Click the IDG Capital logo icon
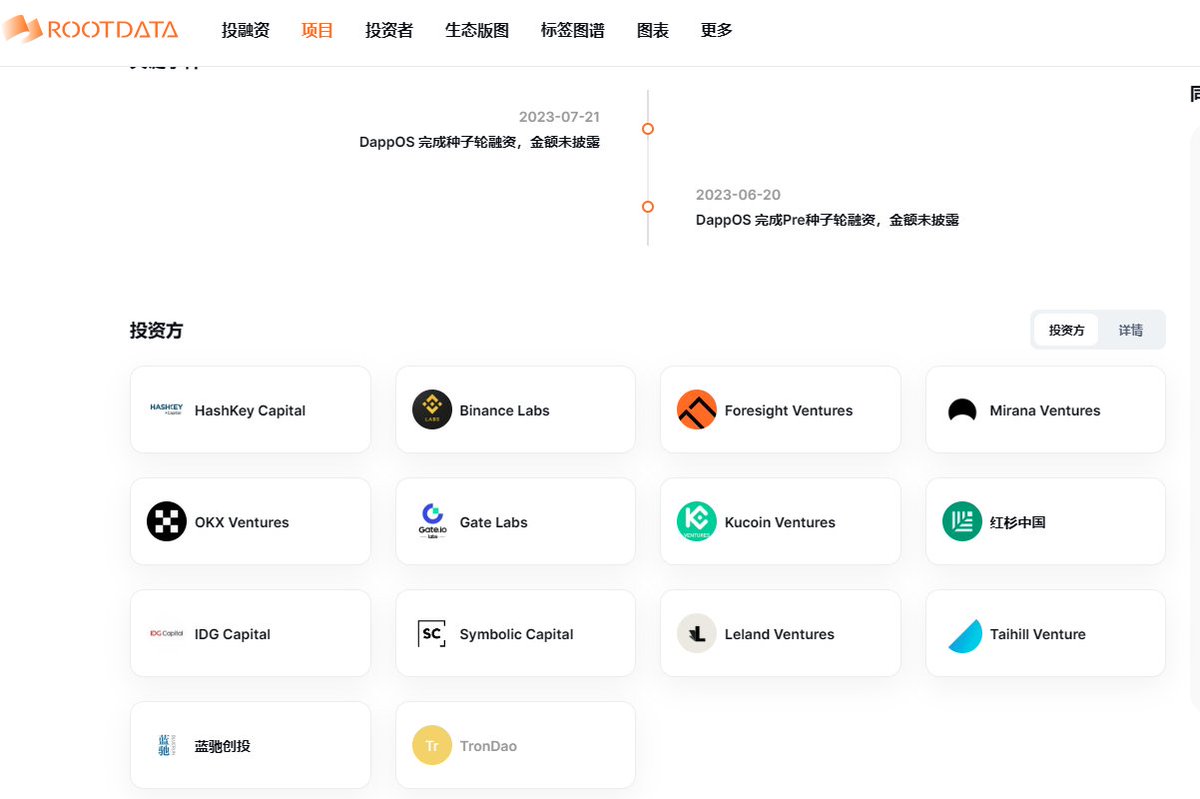The width and height of the screenshot is (1200, 799). pos(167,634)
